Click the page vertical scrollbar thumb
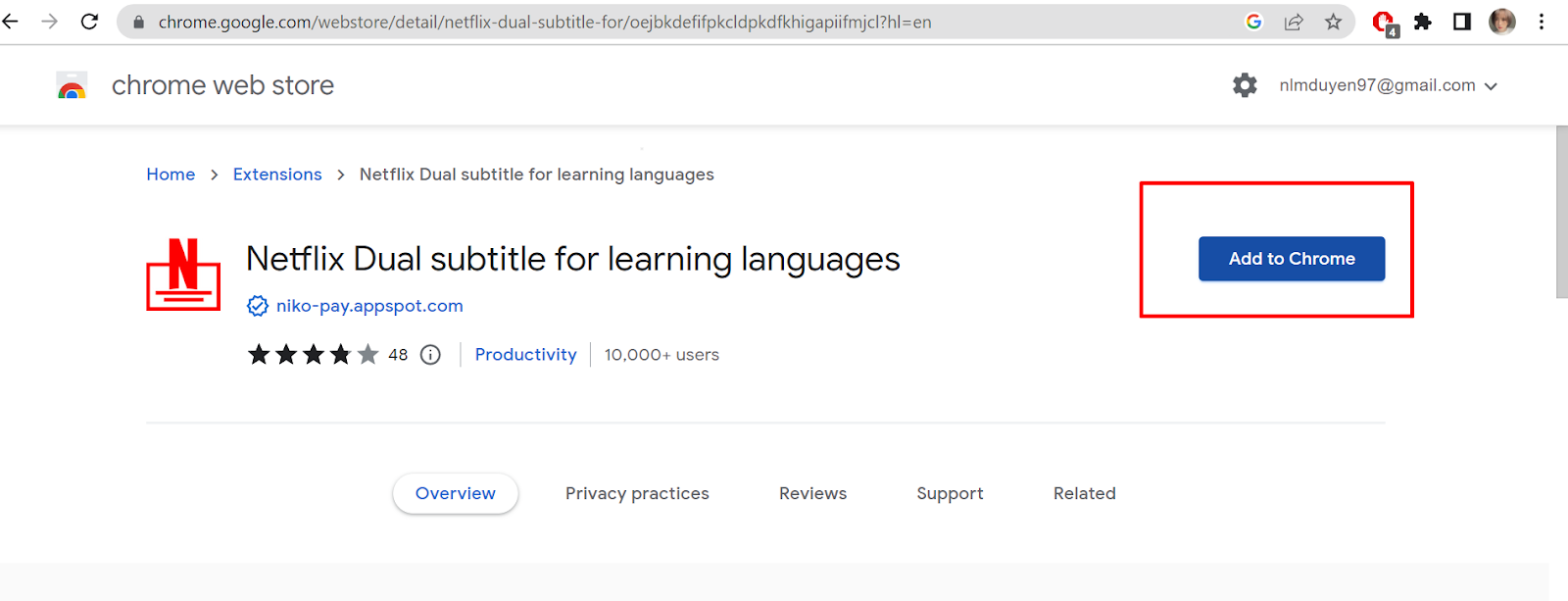1568x601 pixels. pyautogui.click(x=1562, y=212)
